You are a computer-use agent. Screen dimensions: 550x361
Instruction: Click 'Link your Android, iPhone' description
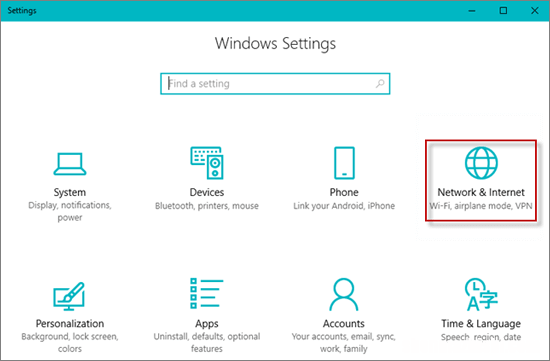(344, 206)
